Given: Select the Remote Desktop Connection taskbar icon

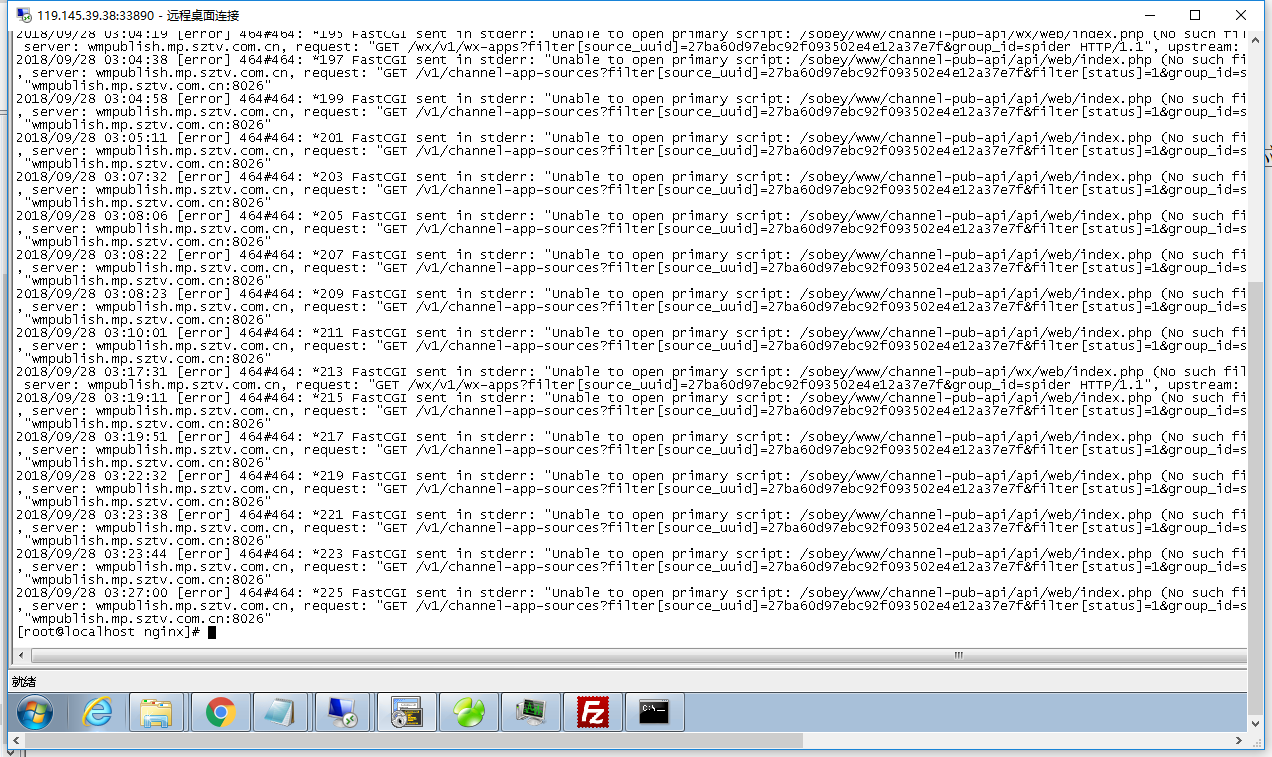Looking at the screenshot, I should pos(344,712).
